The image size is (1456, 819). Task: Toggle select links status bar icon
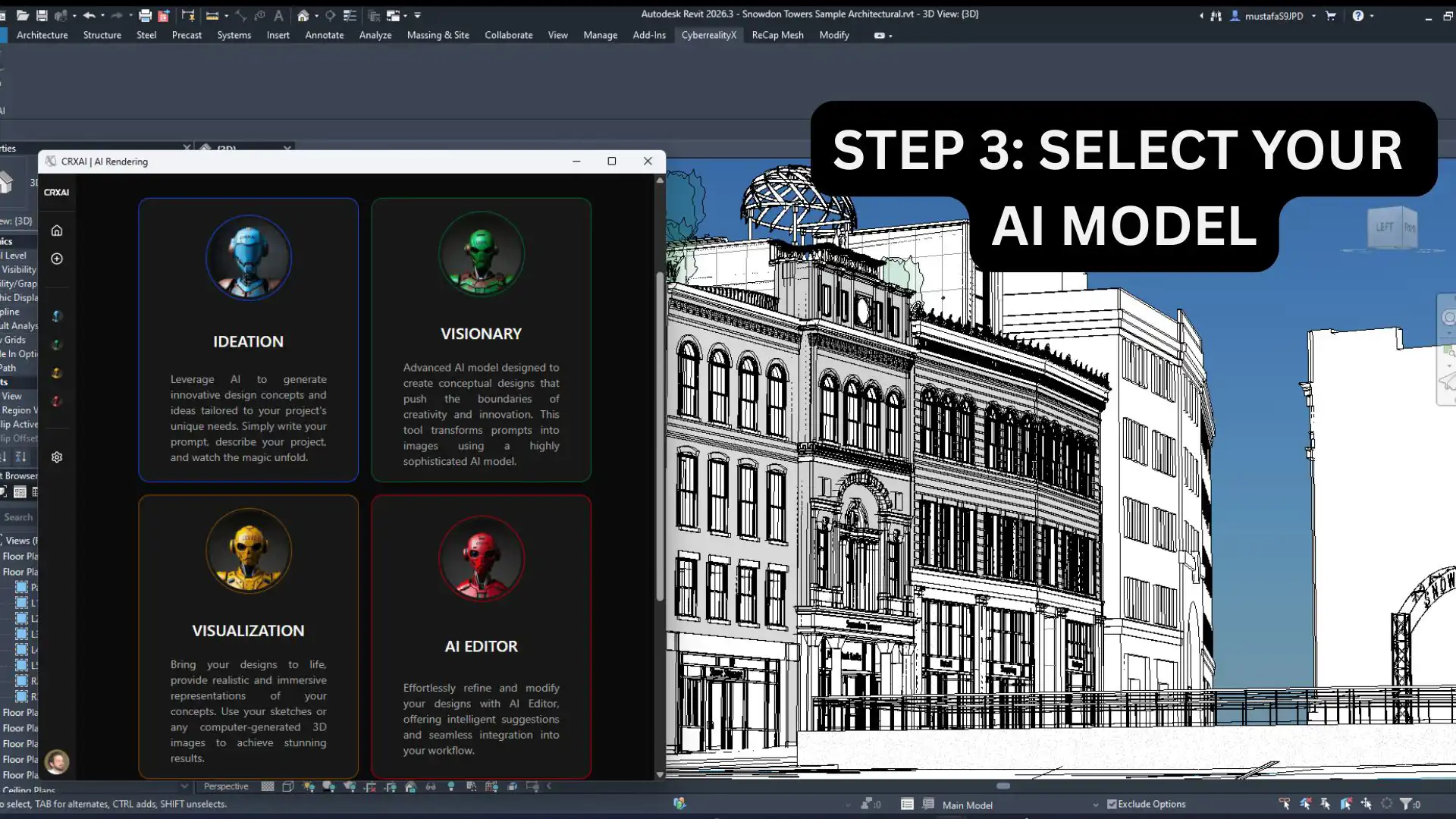1284,804
